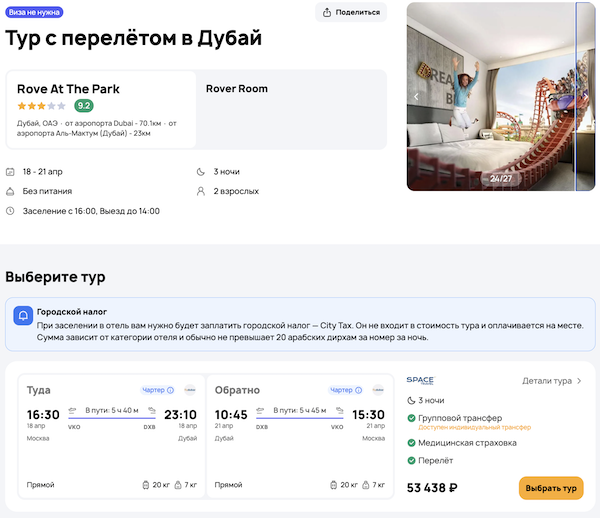Show previous hotel photo with left arrow

[x=417, y=96]
